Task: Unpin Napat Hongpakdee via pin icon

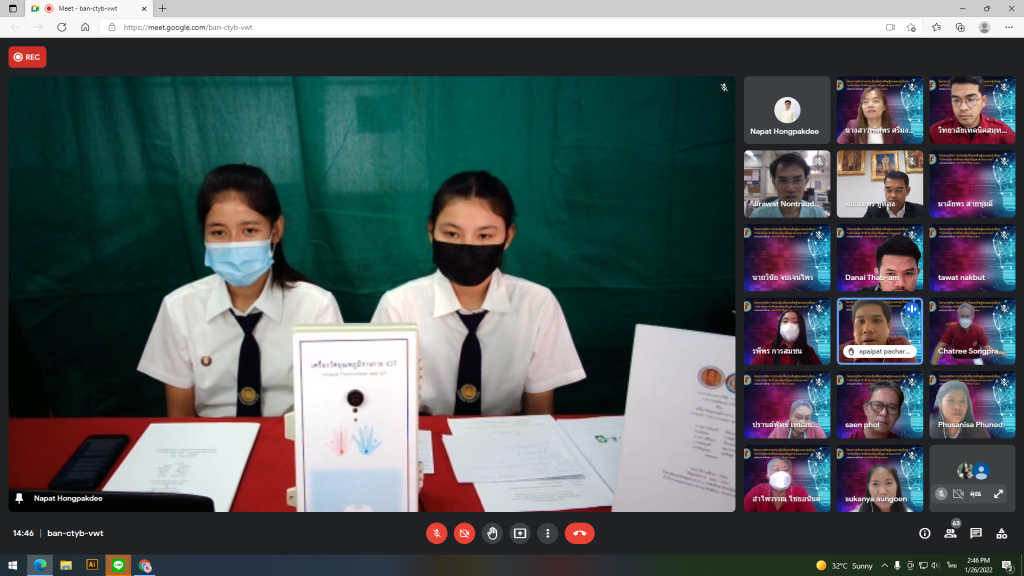Action: tap(19, 498)
